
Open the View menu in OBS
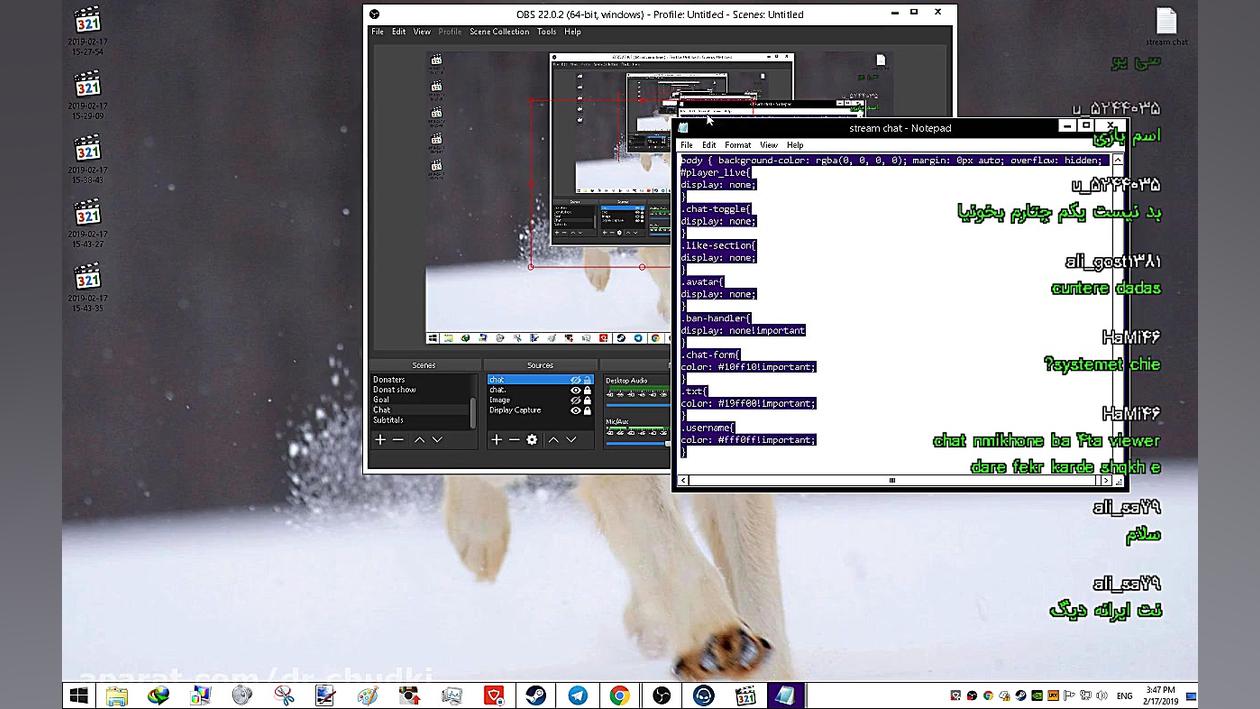(x=422, y=32)
